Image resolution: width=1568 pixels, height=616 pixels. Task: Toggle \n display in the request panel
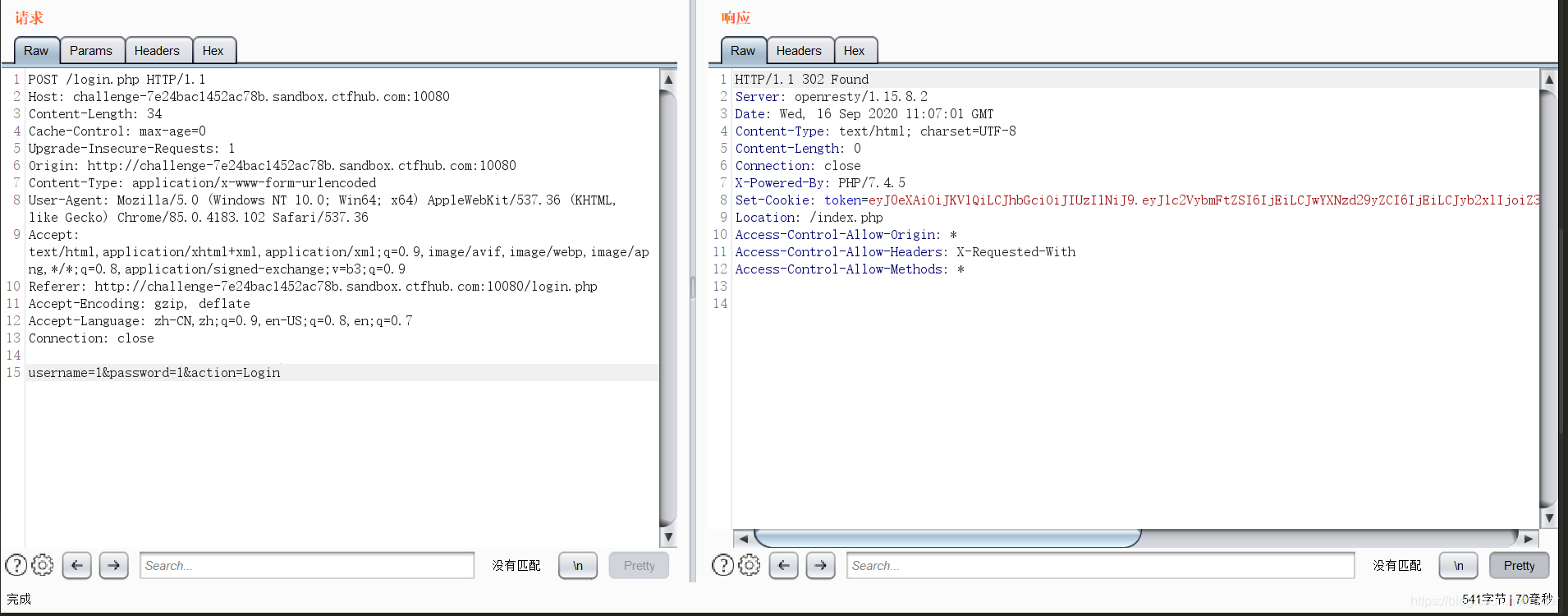pos(578,565)
